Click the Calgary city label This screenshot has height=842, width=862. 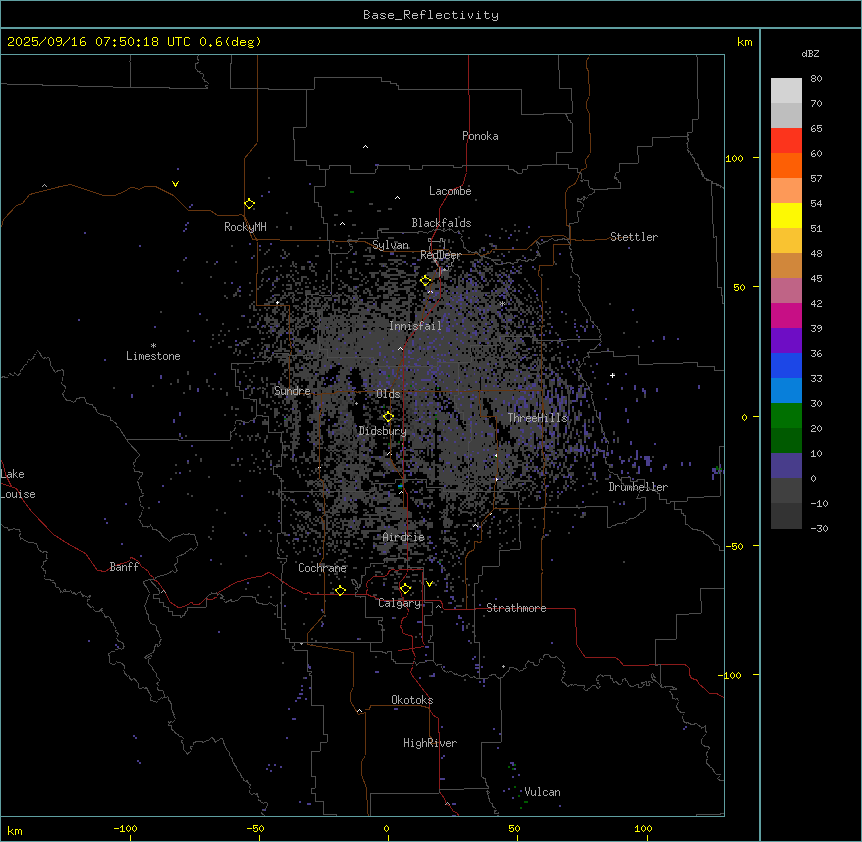(399, 603)
